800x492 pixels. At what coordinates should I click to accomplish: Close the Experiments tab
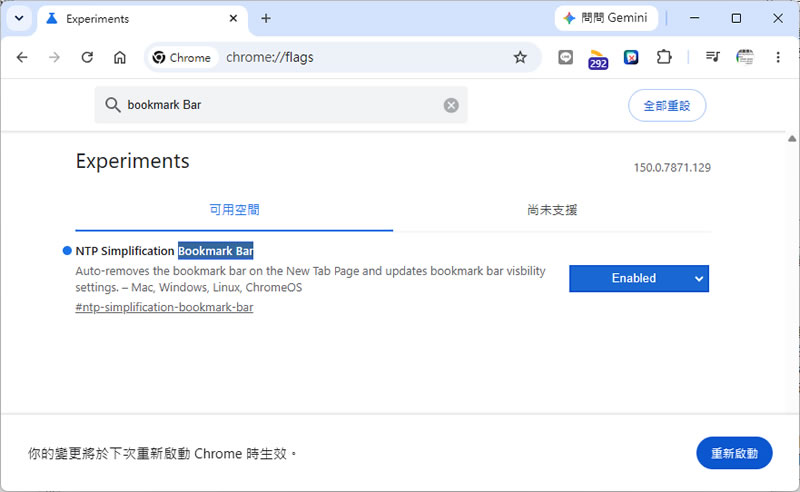233,18
